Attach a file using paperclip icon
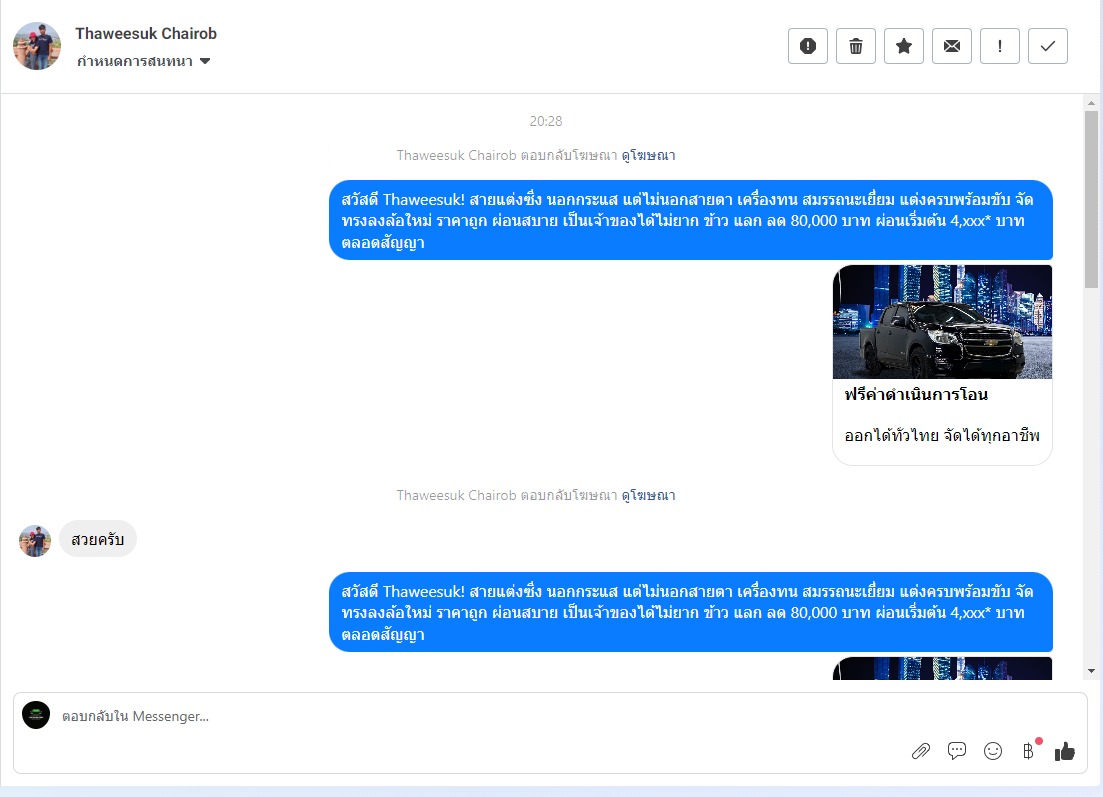The height and width of the screenshot is (797, 1103). pyautogui.click(x=921, y=751)
